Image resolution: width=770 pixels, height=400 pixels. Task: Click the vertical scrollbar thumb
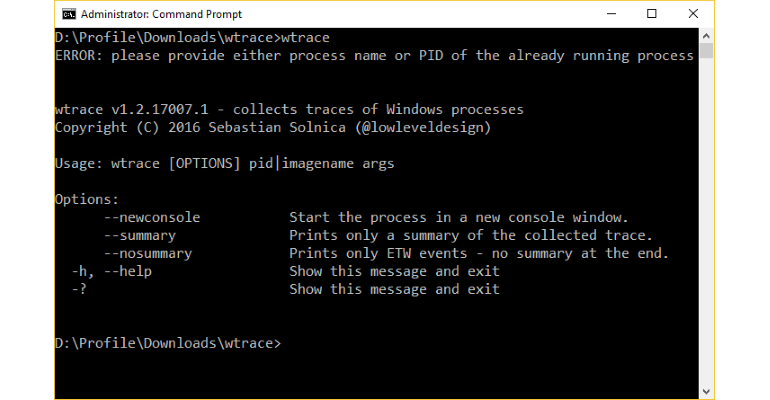(706, 51)
